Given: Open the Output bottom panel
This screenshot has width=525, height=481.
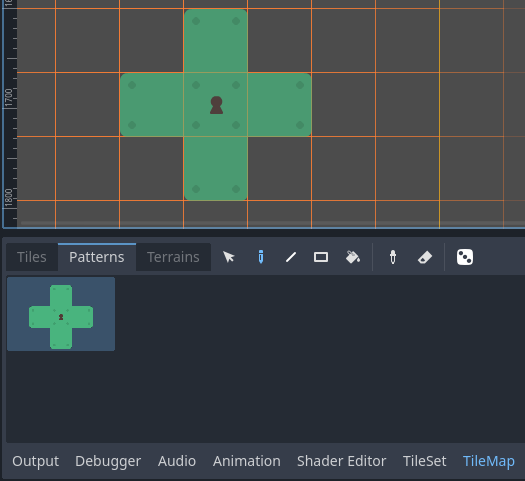Looking at the screenshot, I should click(35, 461).
